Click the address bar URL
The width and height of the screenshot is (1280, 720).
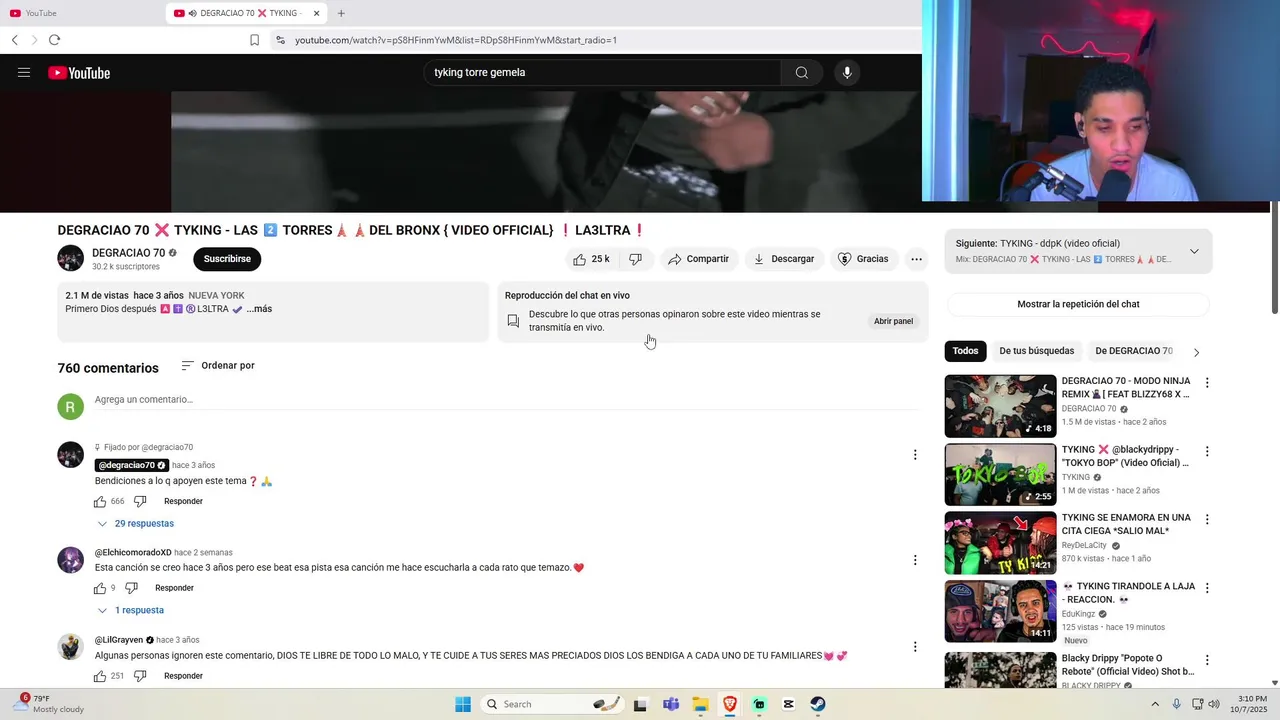456,40
